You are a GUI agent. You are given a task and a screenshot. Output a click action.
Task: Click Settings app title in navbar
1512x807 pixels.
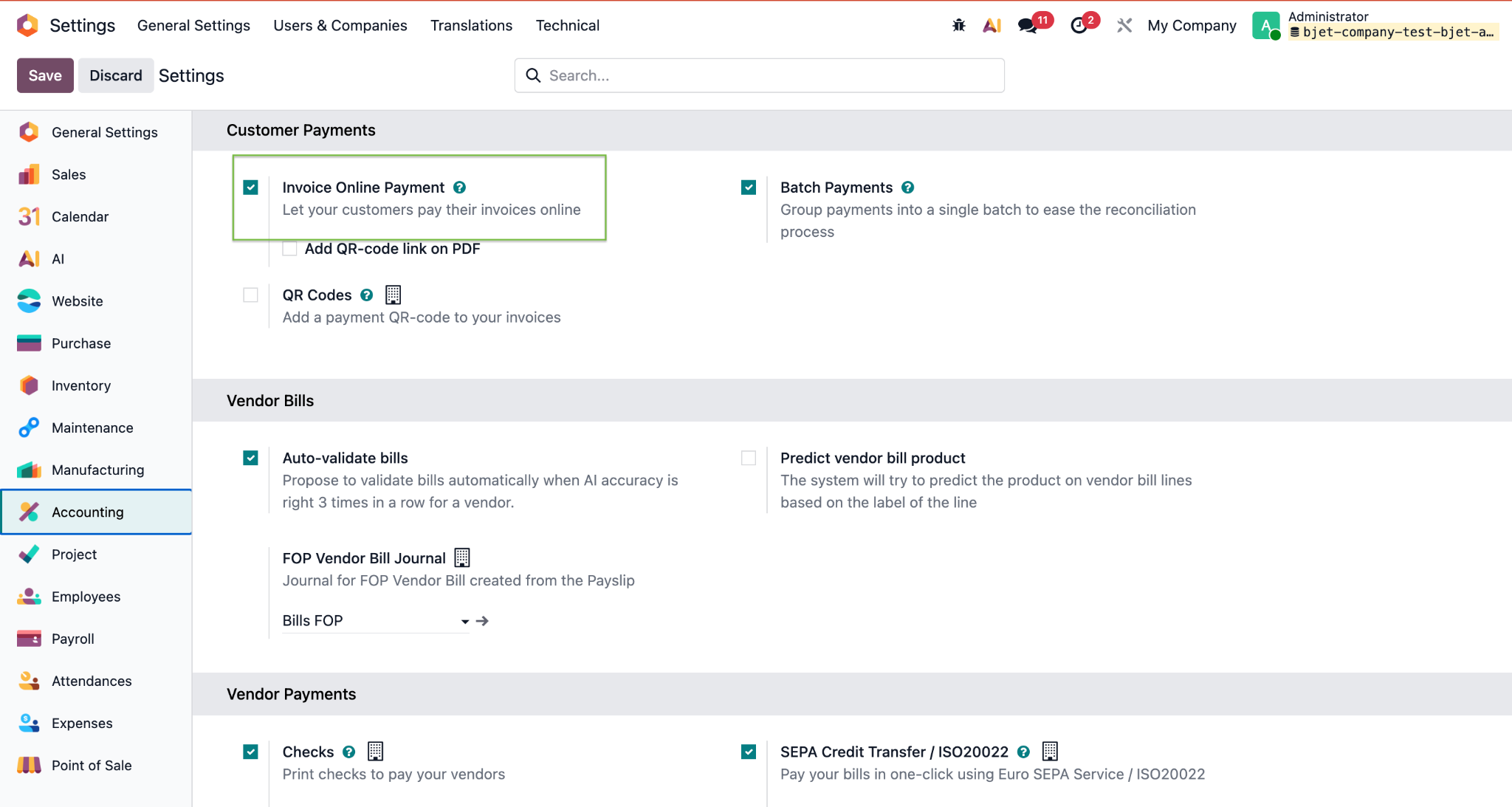pyautogui.click(x=83, y=26)
